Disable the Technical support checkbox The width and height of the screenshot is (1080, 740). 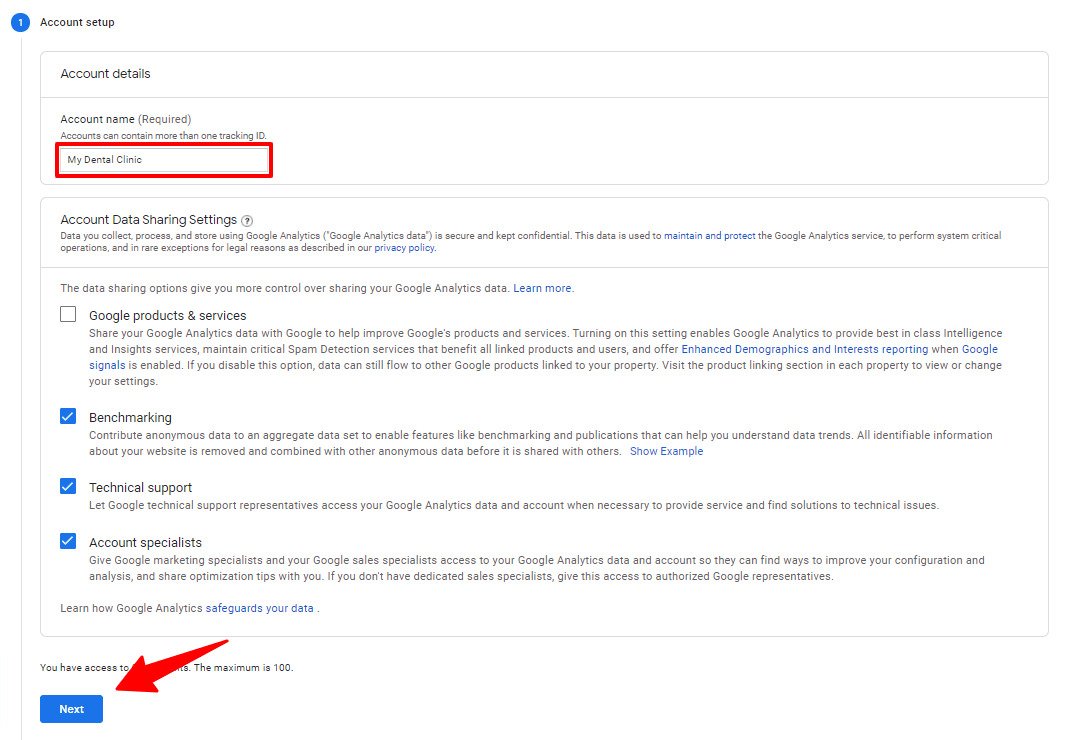[x=68, y=486]
